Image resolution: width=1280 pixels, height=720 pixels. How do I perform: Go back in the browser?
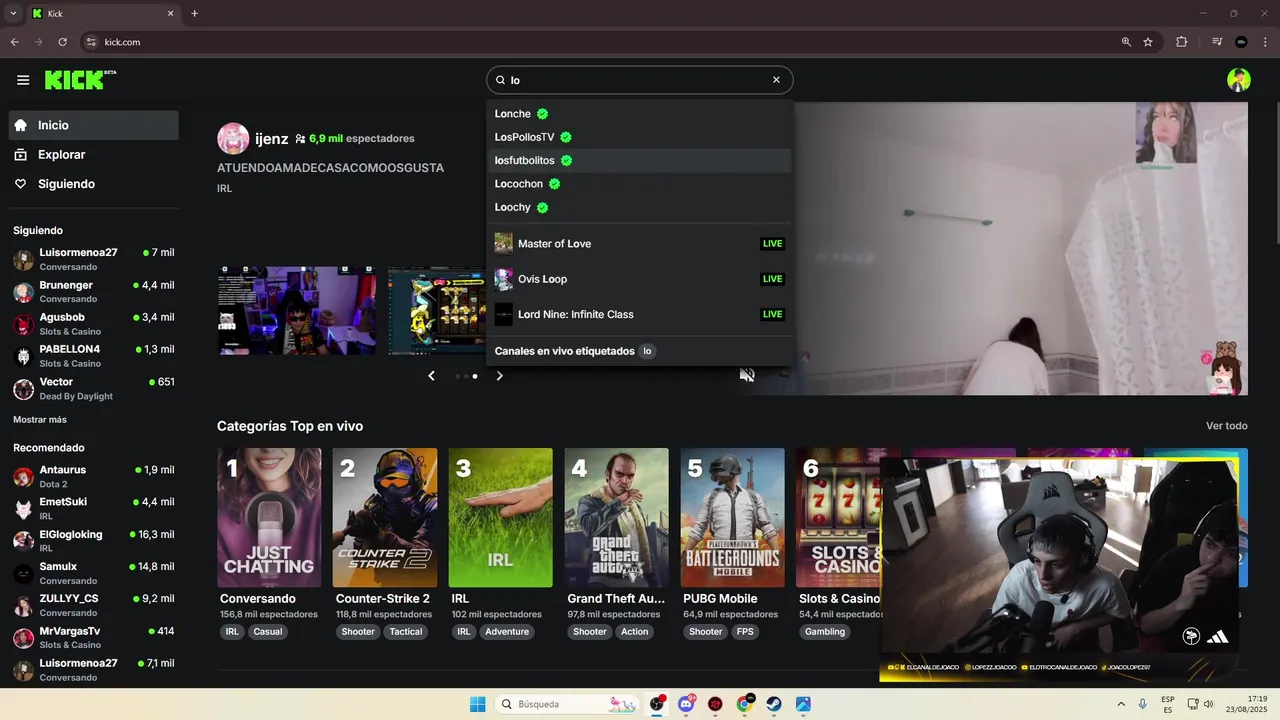pos(15,42)
